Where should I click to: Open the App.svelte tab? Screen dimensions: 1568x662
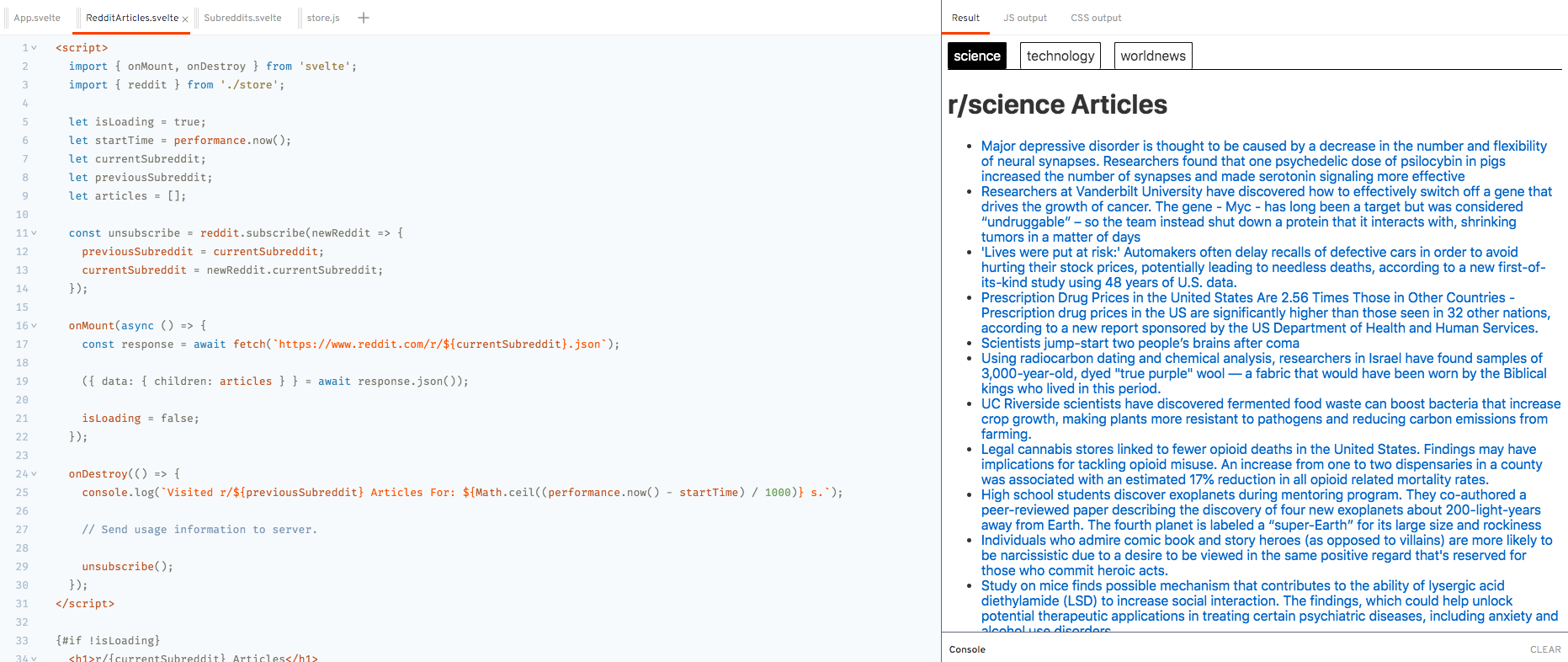click(37, 18)
